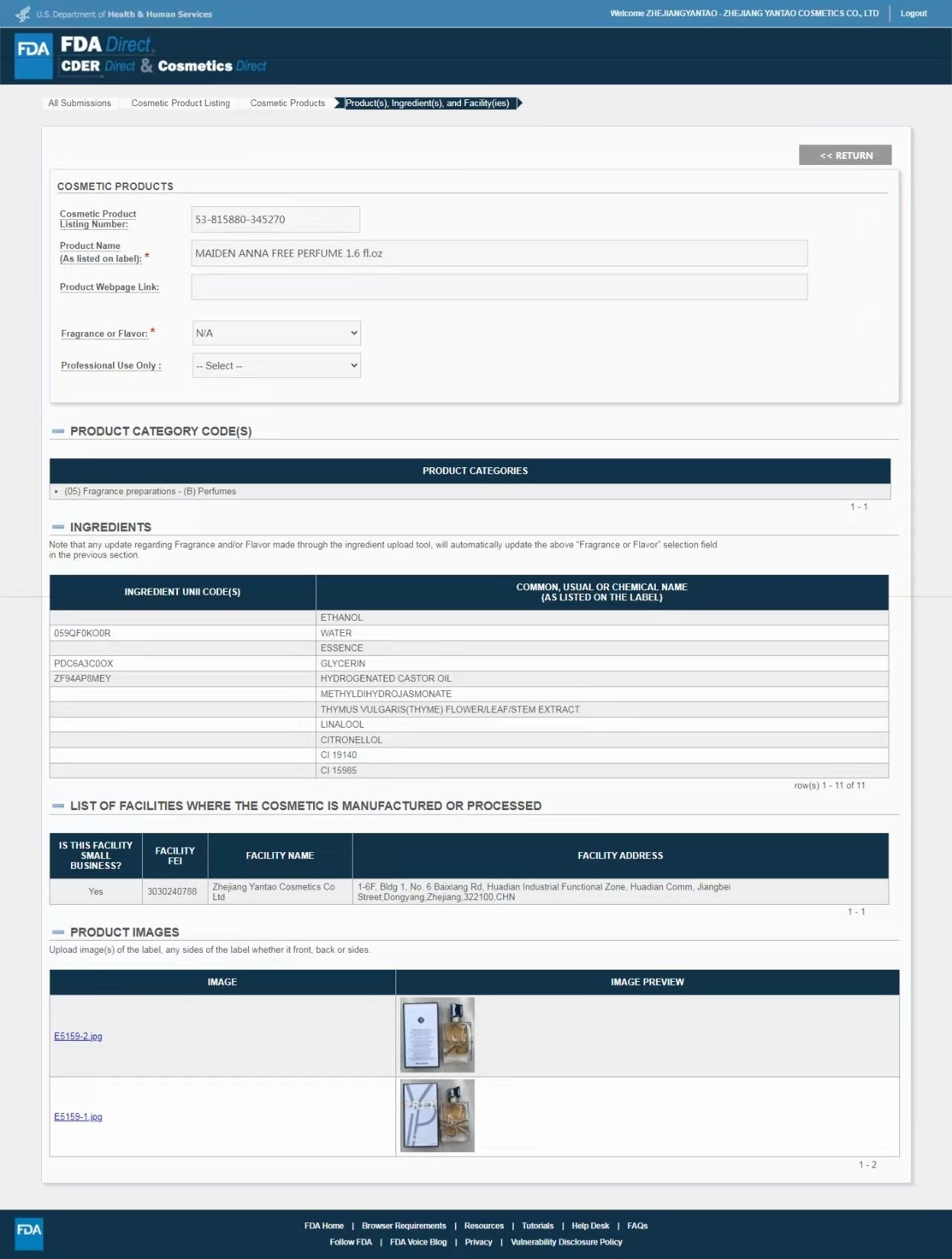The width and height of the screenshot is (952, 1259).
Task: Open Cosmetic Products breadcrumb
Action: (288, 103)
